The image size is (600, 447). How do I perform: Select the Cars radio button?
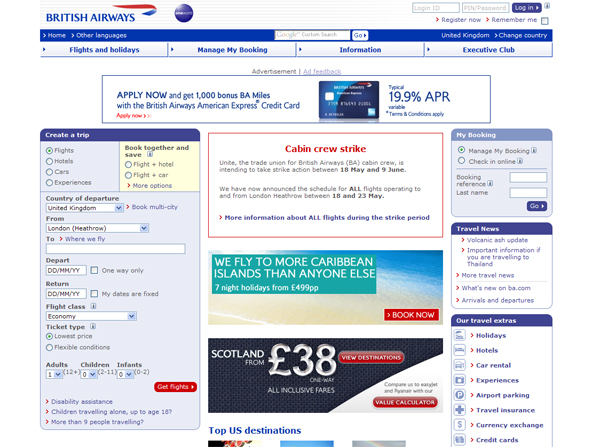[x=49, y=172]
